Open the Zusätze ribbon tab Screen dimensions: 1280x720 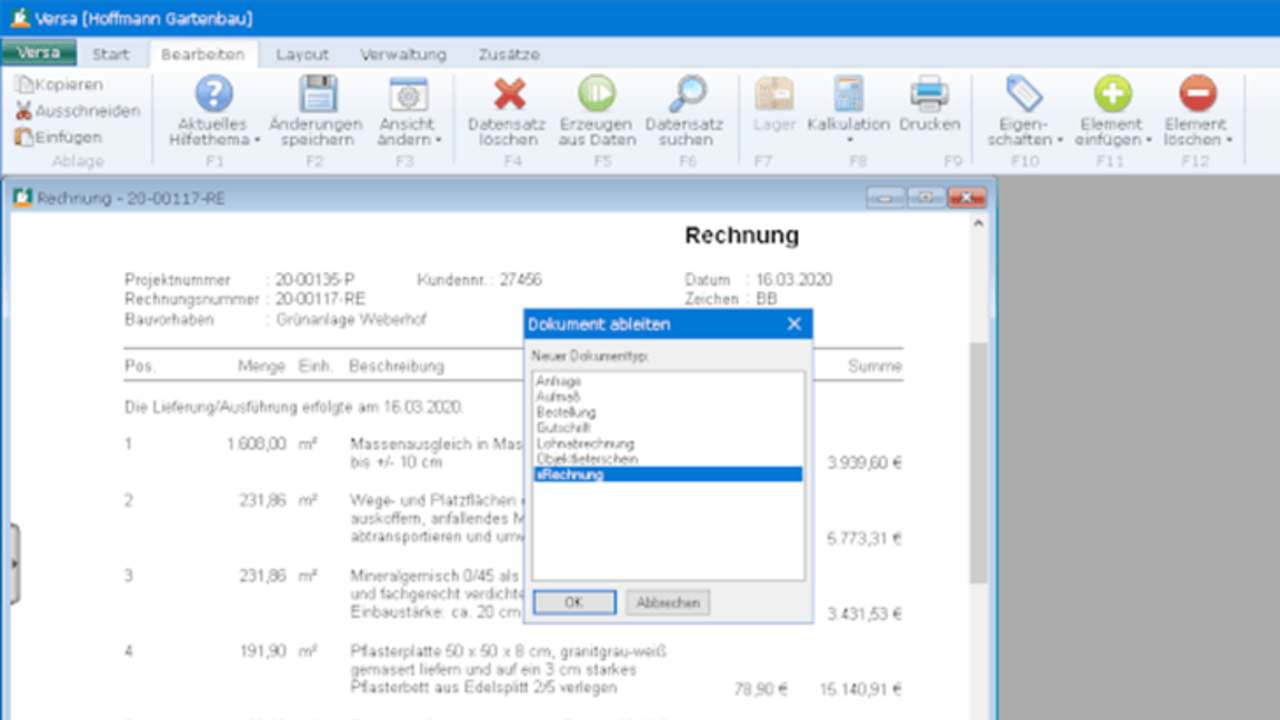click(509, 54)
